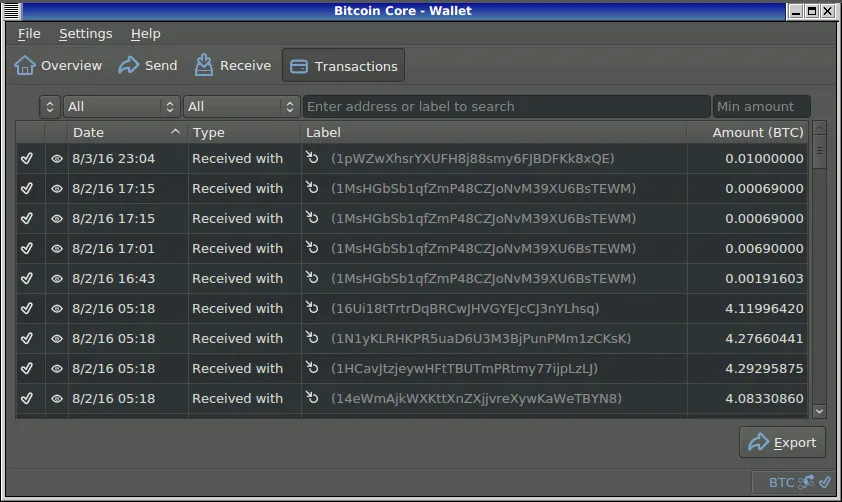Open the Settings menu
The image size is (842, 502).
85,34
